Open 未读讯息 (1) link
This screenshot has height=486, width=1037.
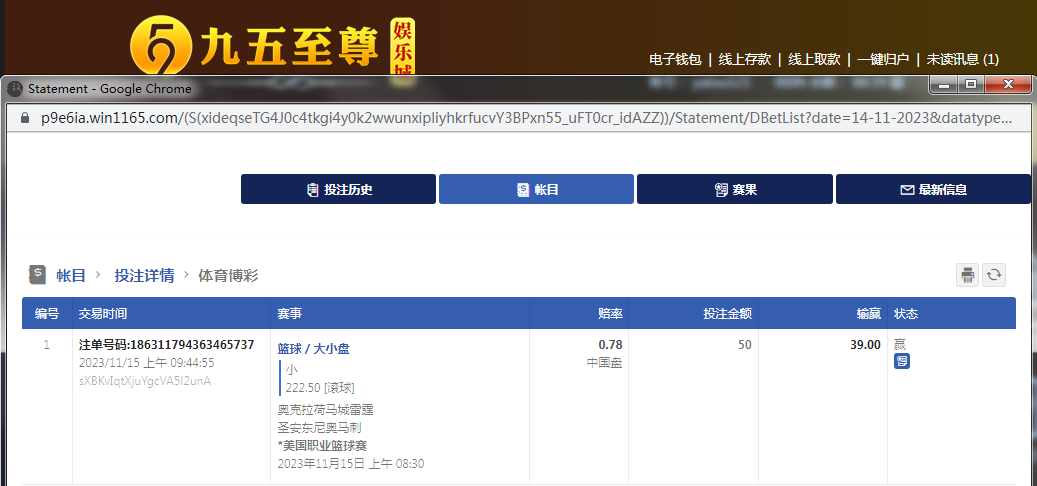point(962,60)
